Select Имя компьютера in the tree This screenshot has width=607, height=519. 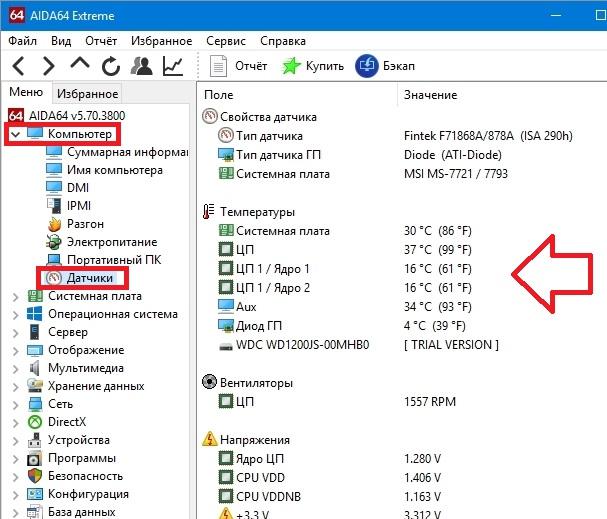click(x=105, y=170)
